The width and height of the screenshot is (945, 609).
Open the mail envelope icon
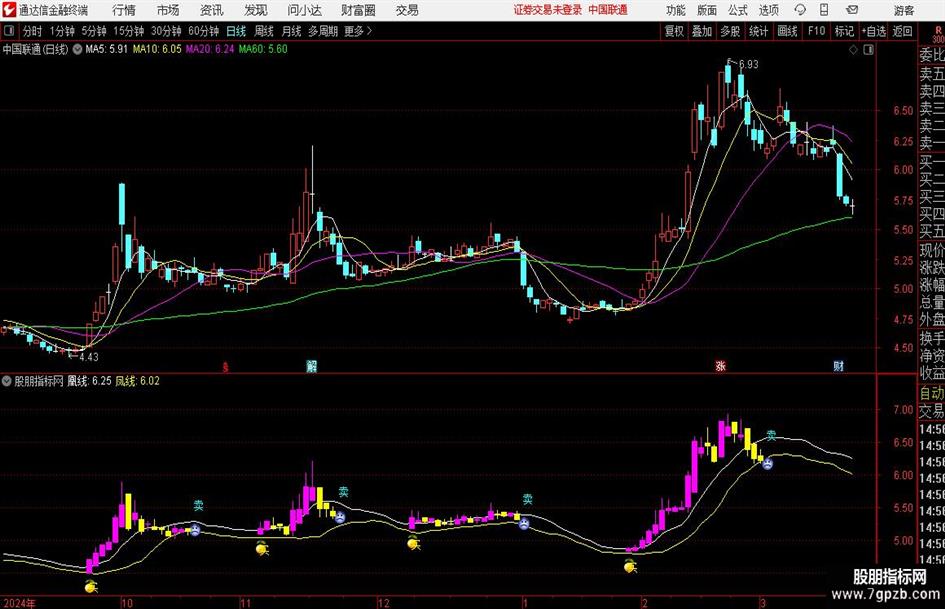(852, 10)
